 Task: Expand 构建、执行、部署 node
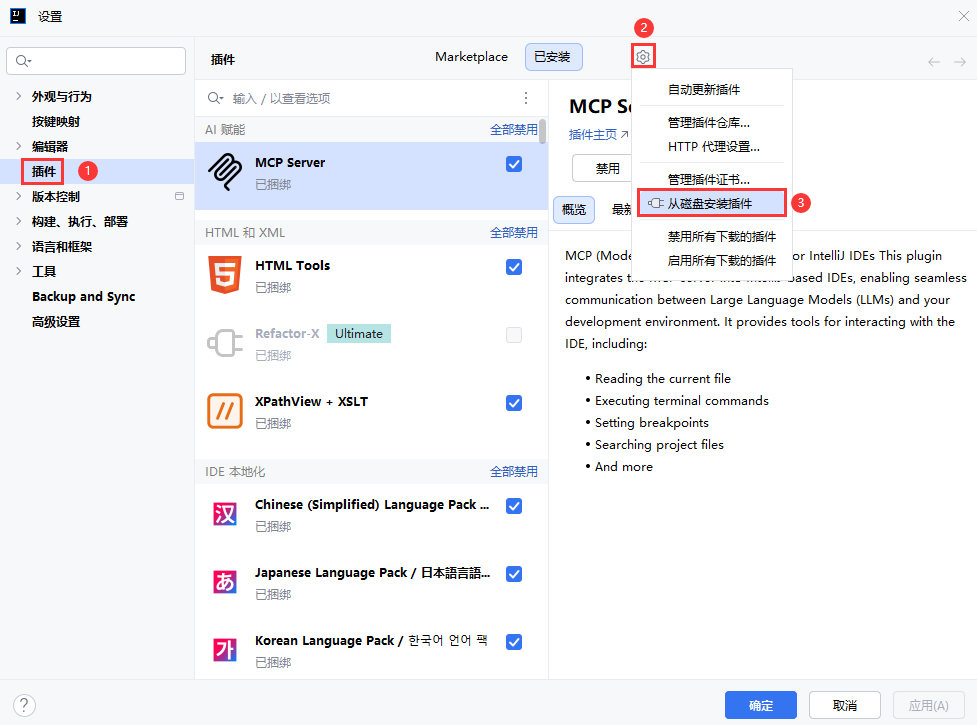point(19,221)
